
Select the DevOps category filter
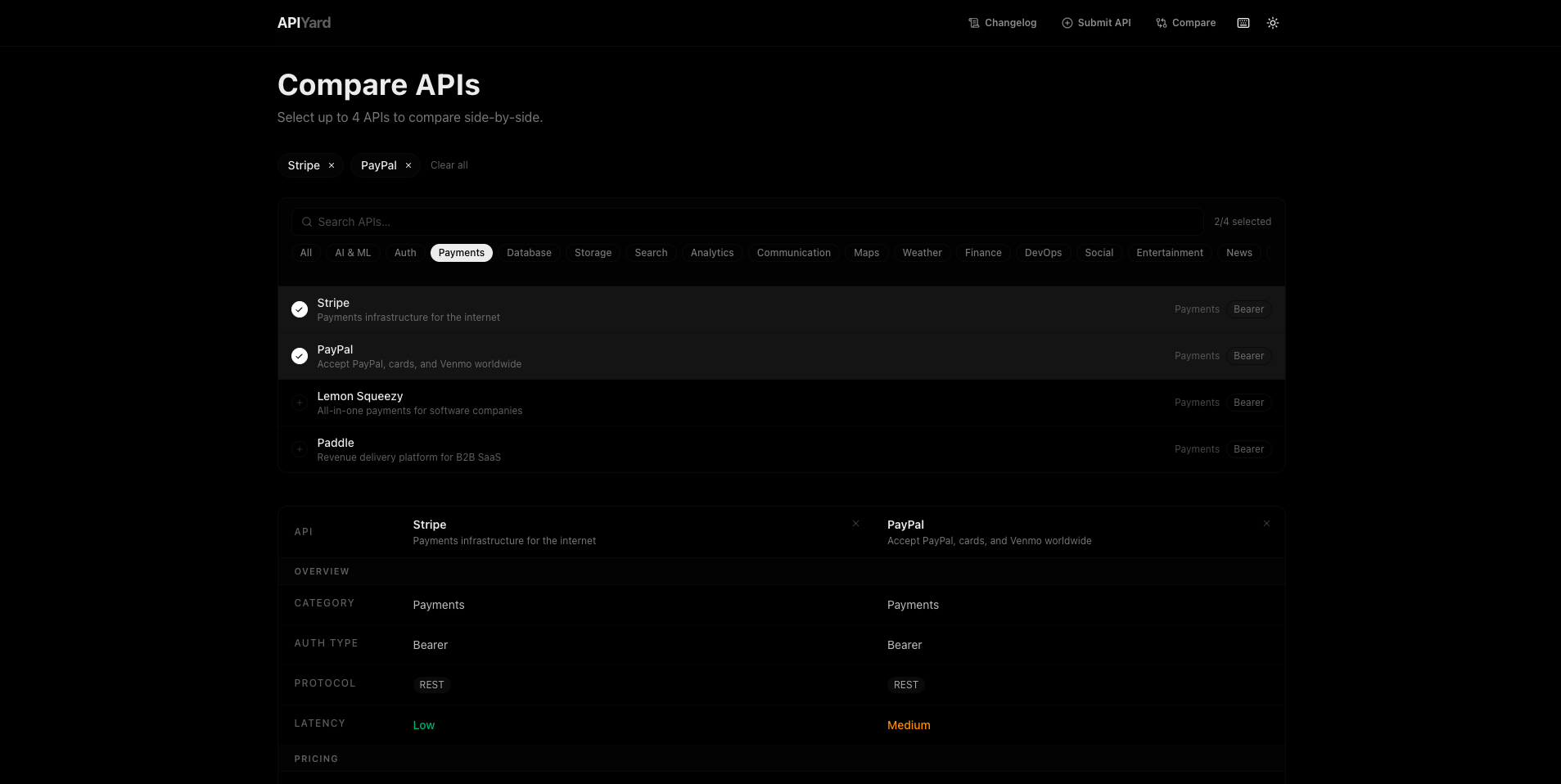[1044, 253]
